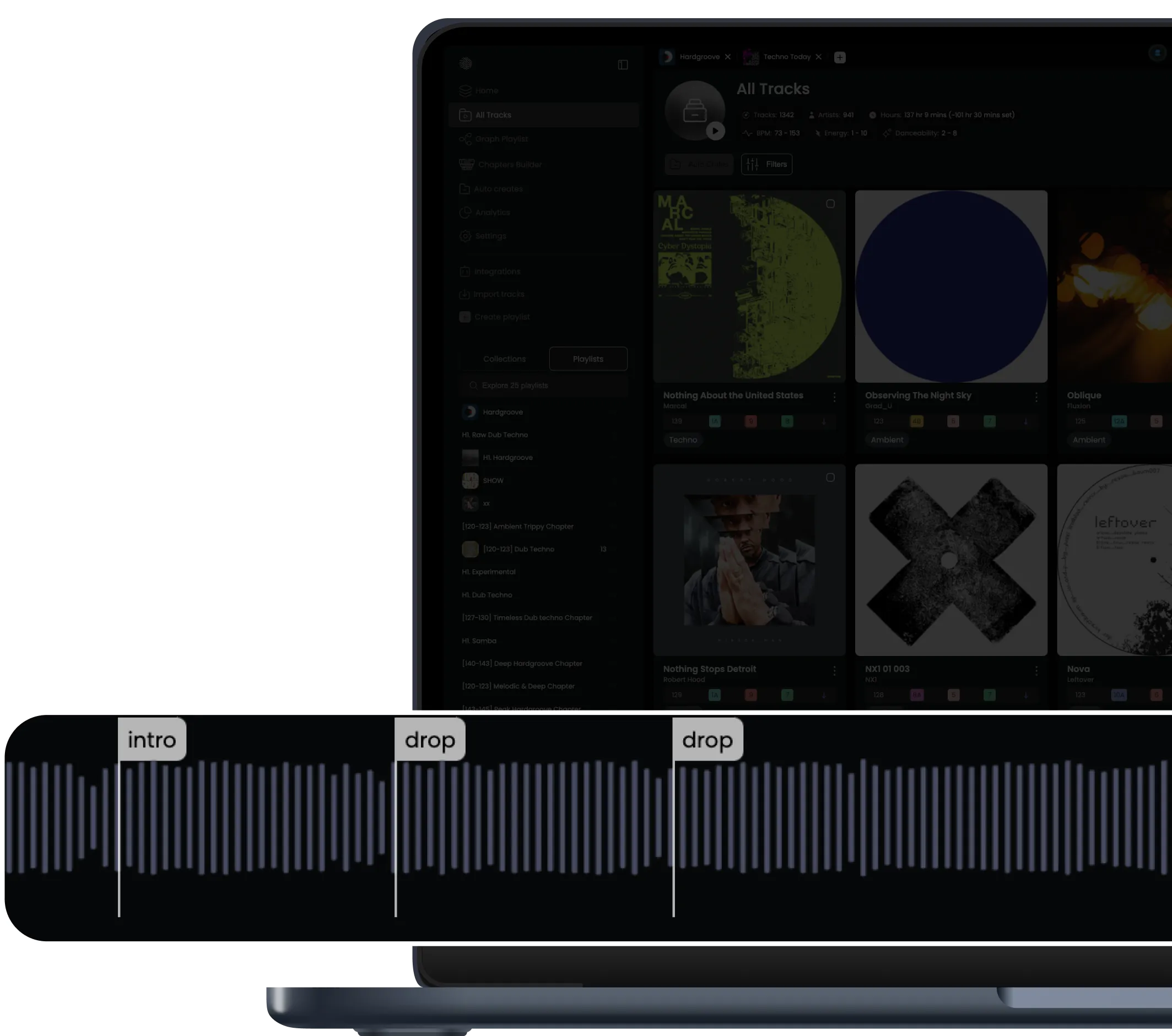Open Settings from the sidebar
1172x1036 pixels.
coord(490,236)
